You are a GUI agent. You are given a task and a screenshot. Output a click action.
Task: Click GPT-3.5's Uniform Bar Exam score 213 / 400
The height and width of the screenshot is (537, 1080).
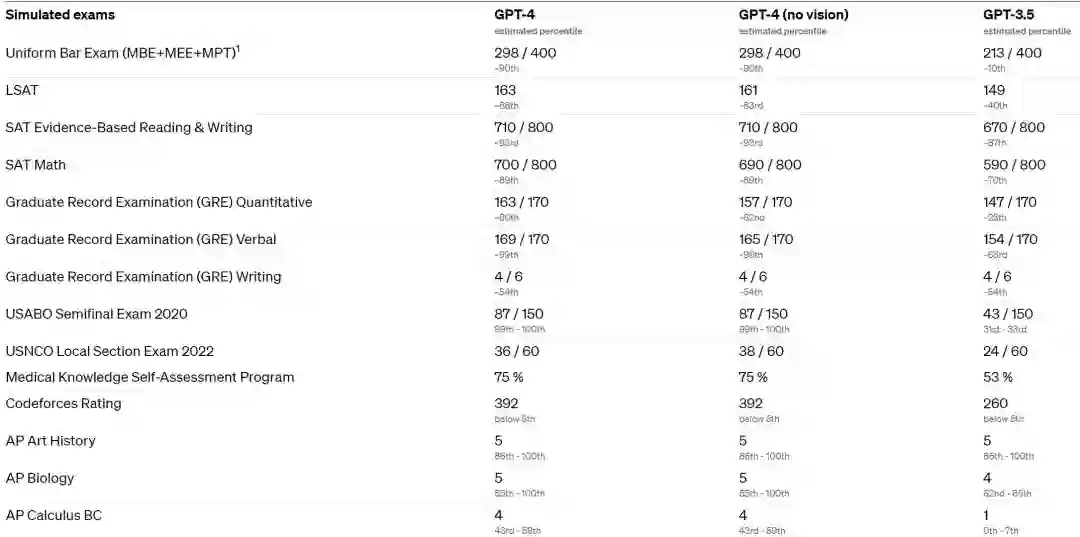[x=1012, y=53]
